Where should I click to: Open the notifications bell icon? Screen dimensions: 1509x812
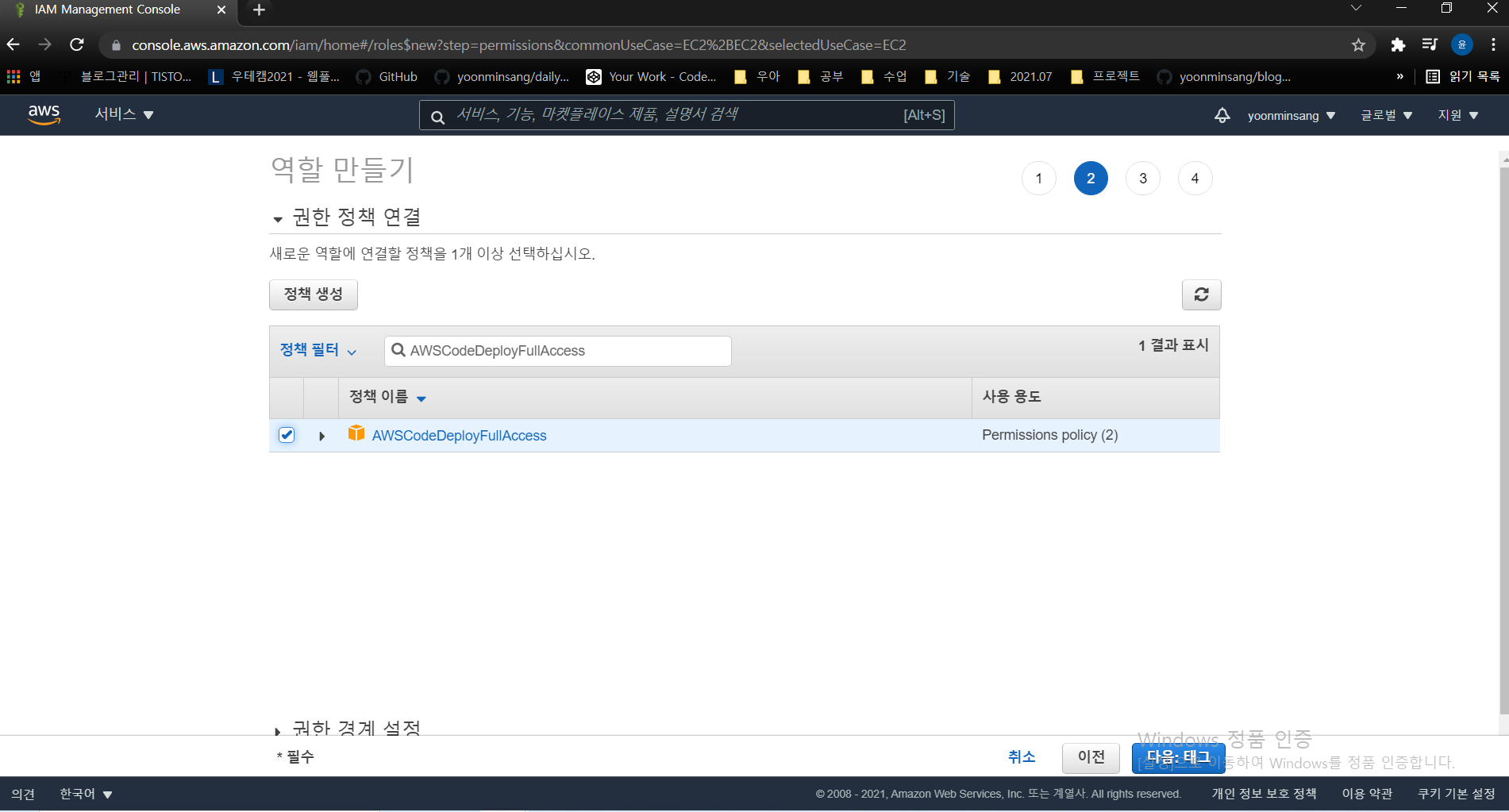(1222, 115)
